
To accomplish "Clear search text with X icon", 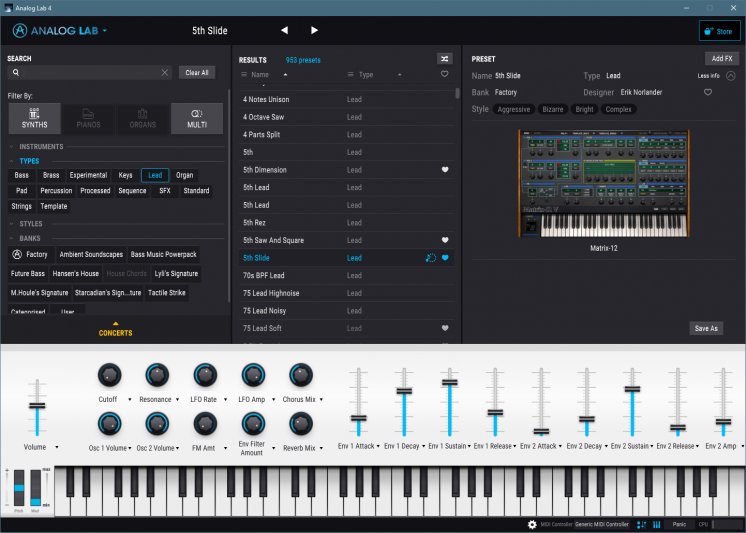I will pos(165,72).
